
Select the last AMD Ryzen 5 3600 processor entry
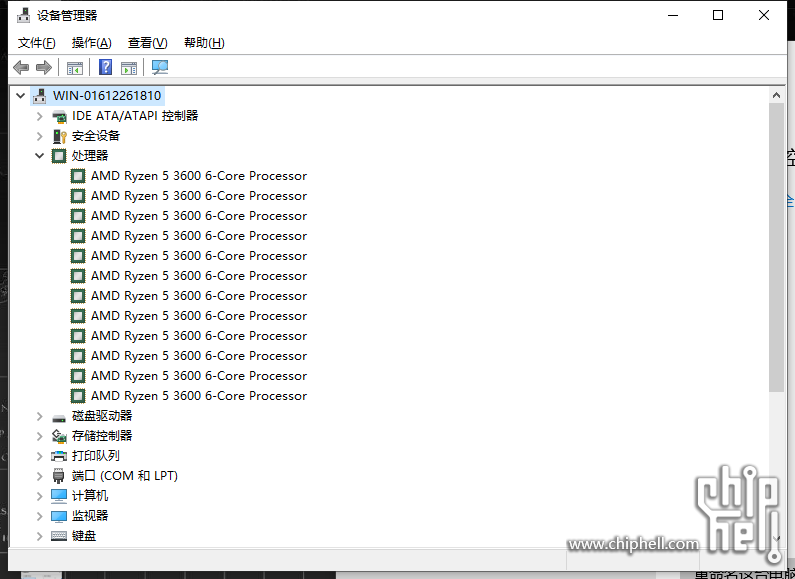point(199,396)
